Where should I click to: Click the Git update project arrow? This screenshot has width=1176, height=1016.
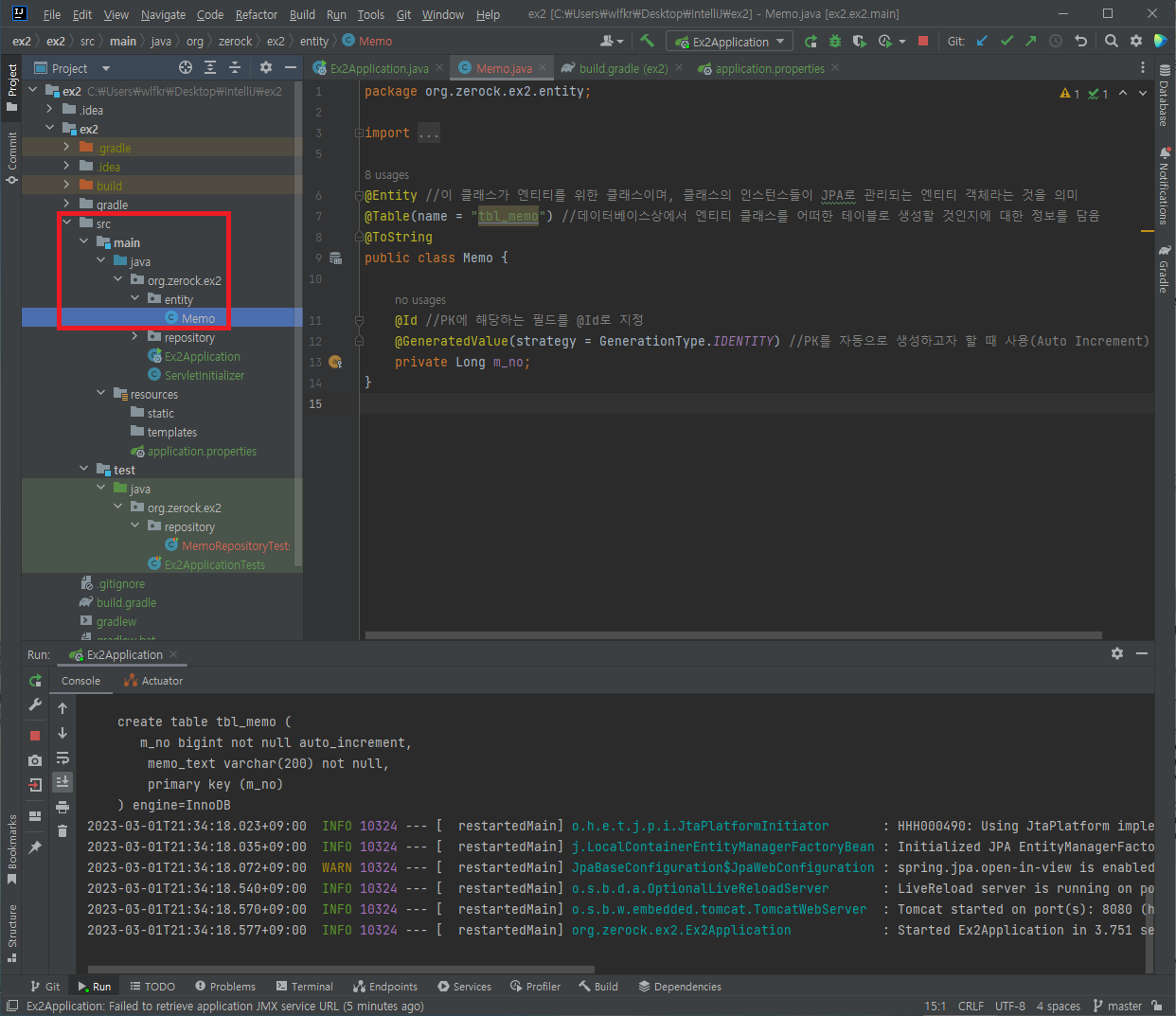pos(982,41)
